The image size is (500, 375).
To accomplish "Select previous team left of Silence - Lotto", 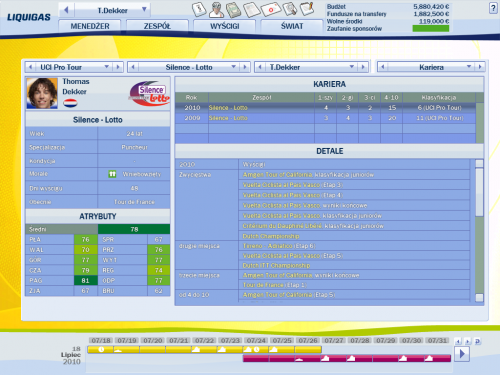I will pyautogui.click(x=133, y=67).
